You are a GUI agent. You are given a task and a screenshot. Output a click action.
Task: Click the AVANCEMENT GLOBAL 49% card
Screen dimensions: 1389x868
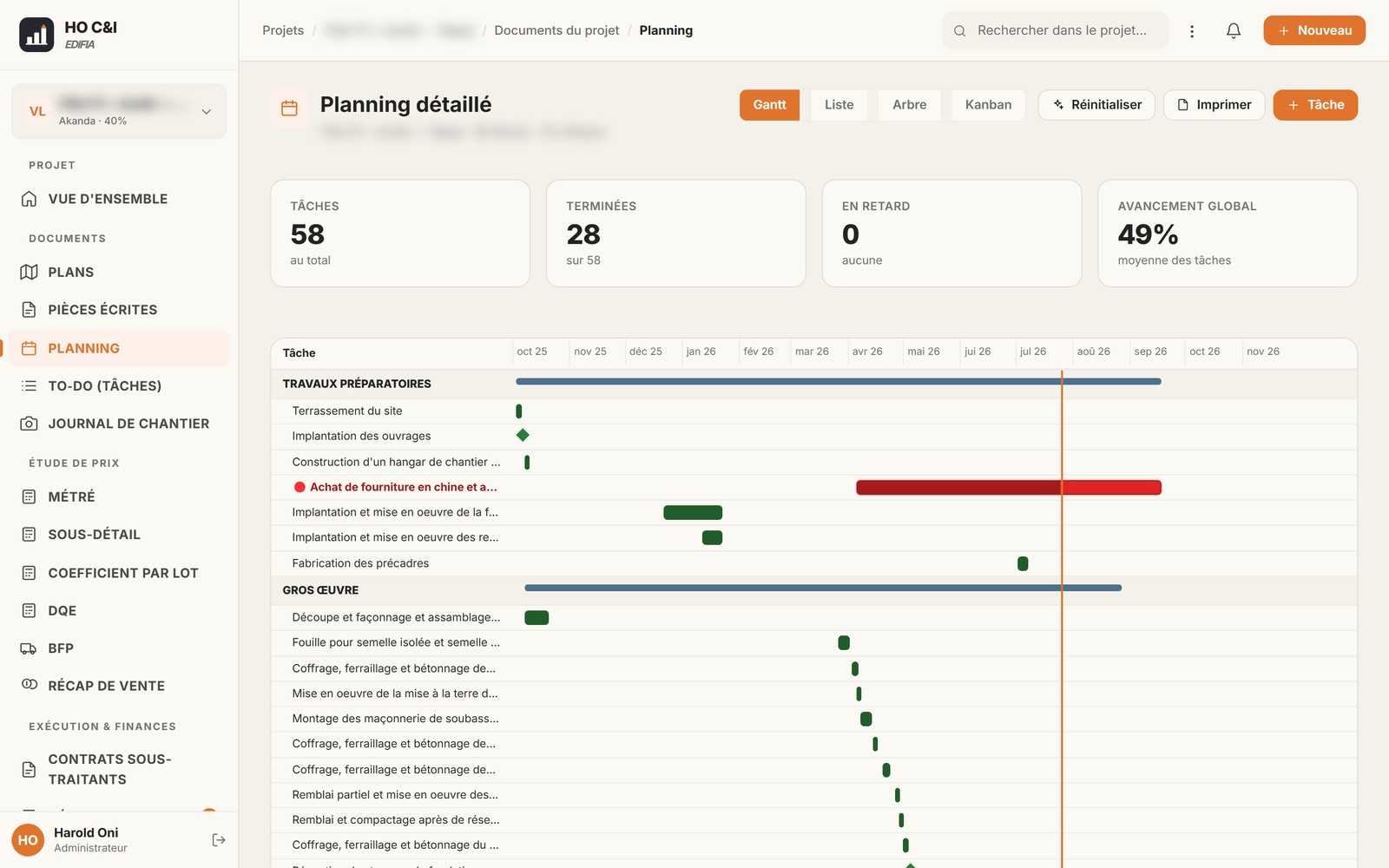[1228, 233]
